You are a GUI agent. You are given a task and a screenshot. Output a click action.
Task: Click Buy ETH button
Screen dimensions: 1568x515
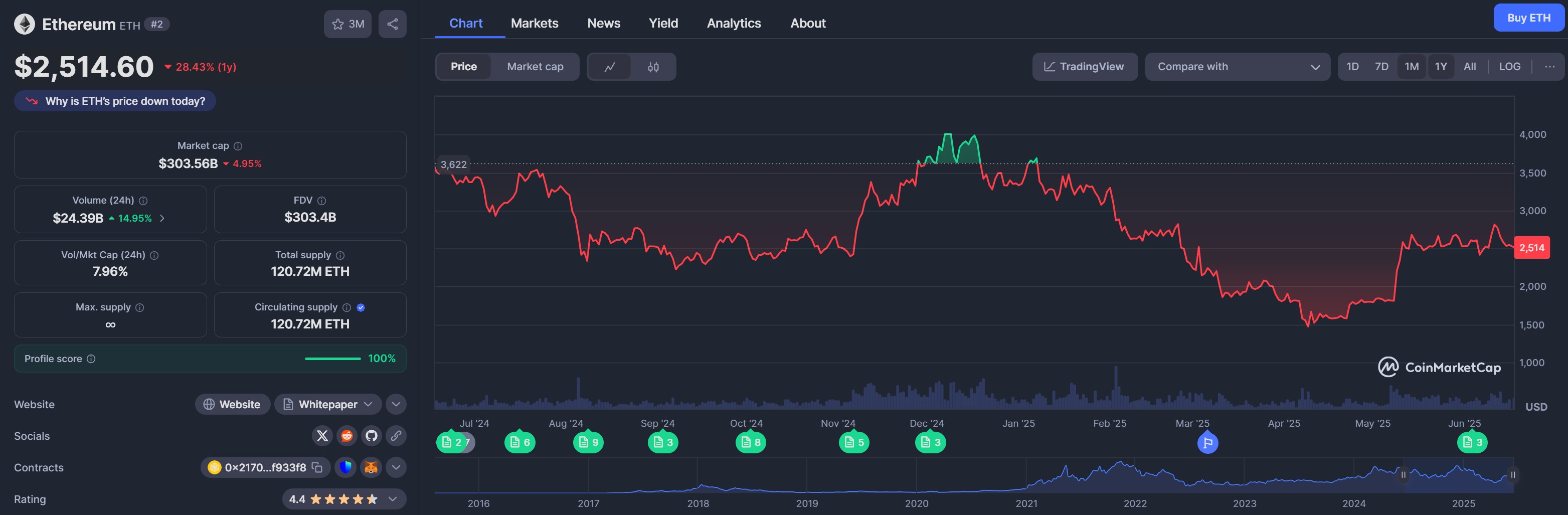click(1528, 18)
